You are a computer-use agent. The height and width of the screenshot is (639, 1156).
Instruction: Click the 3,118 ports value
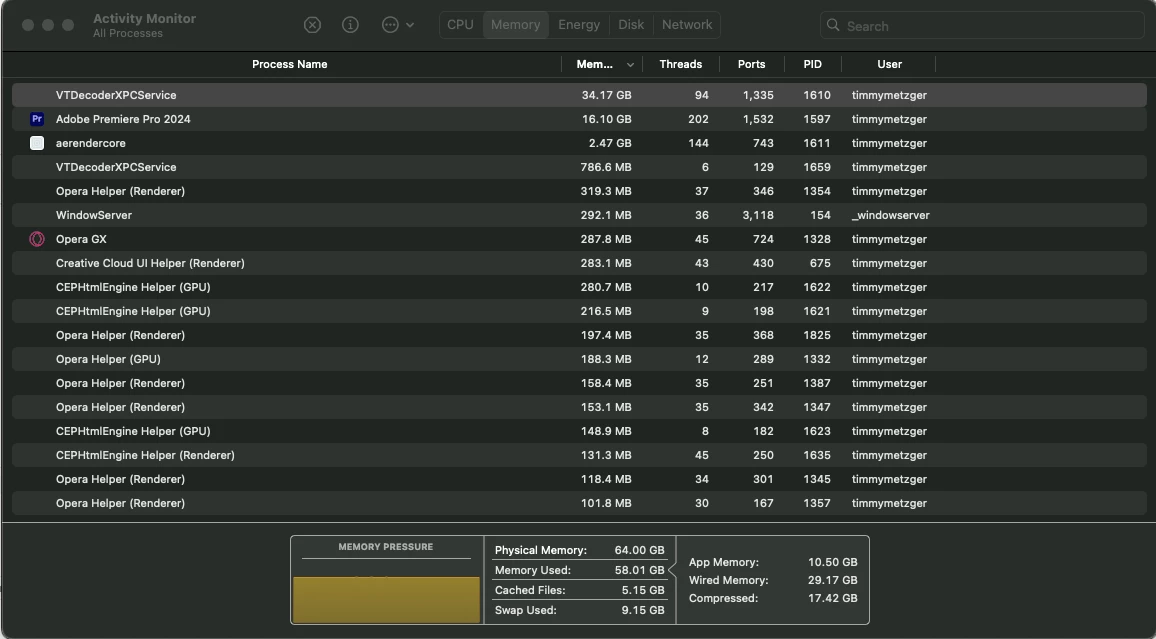tap(758, 215)
